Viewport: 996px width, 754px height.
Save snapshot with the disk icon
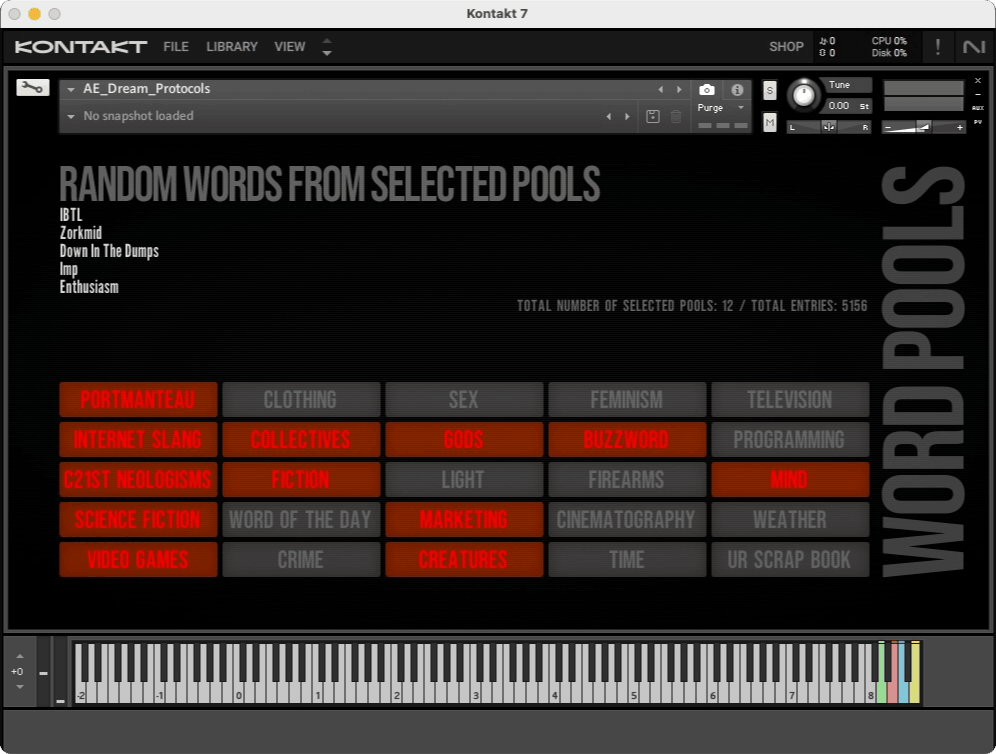point(652,116)
